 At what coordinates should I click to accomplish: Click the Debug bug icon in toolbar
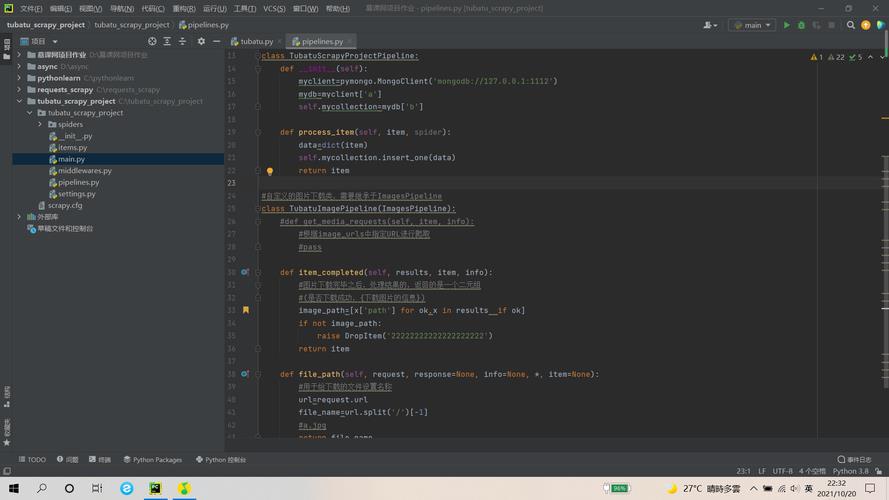pos(801,25)
